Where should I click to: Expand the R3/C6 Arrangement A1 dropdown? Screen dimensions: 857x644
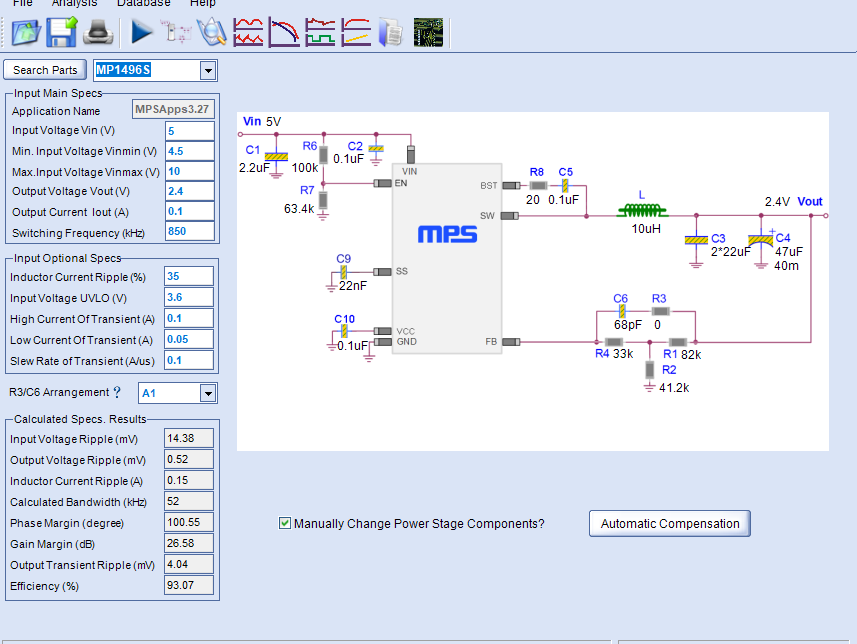pos(208,393)
